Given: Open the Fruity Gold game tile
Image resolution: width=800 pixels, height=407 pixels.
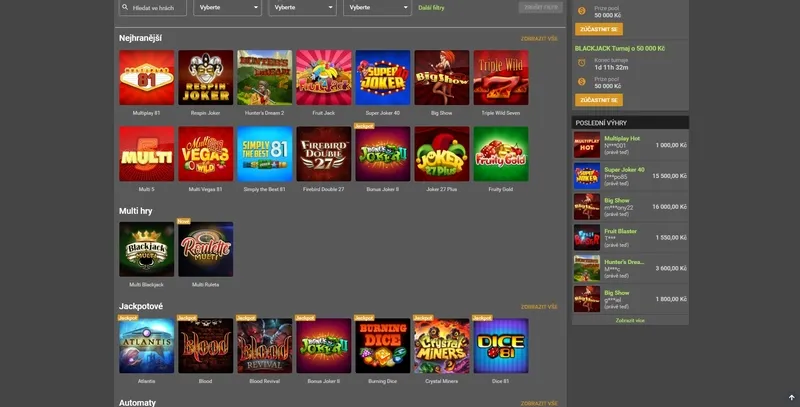Looking at the screenshot, I should pos(500,153).
